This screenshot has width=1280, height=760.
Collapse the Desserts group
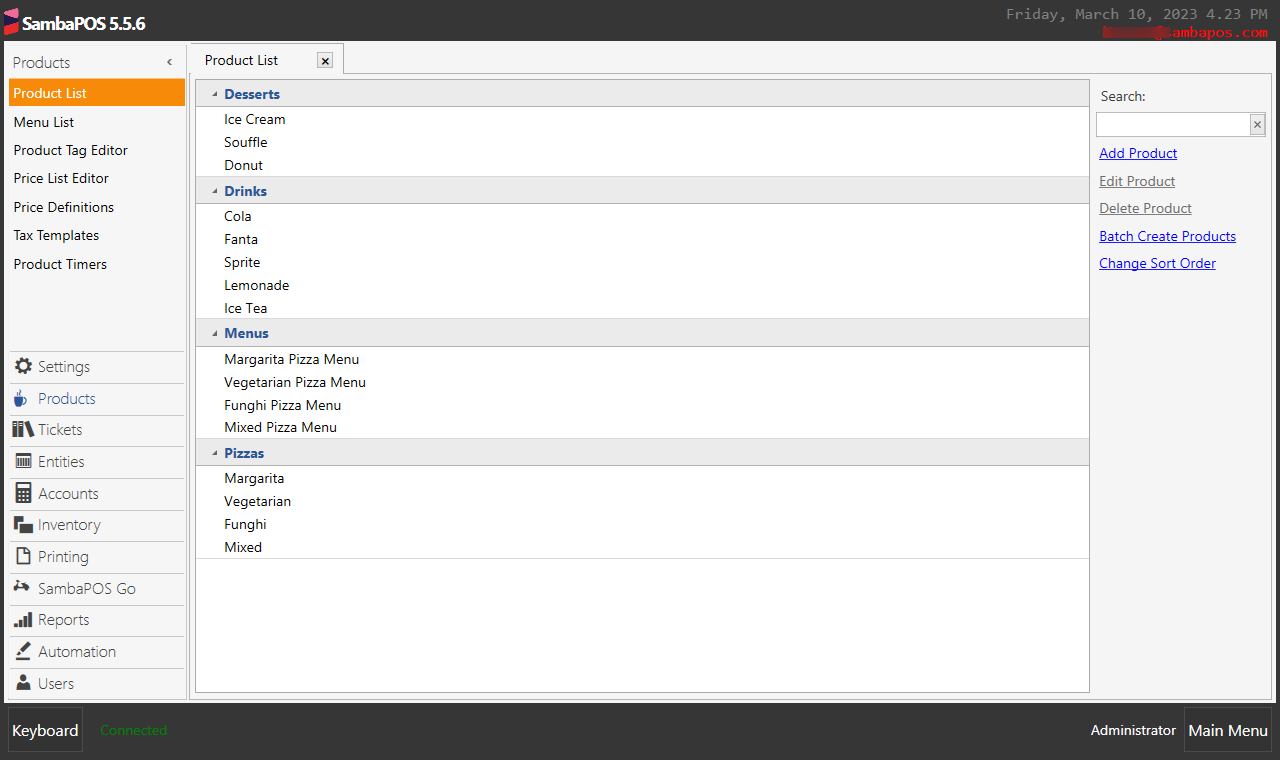coord(215,94)
